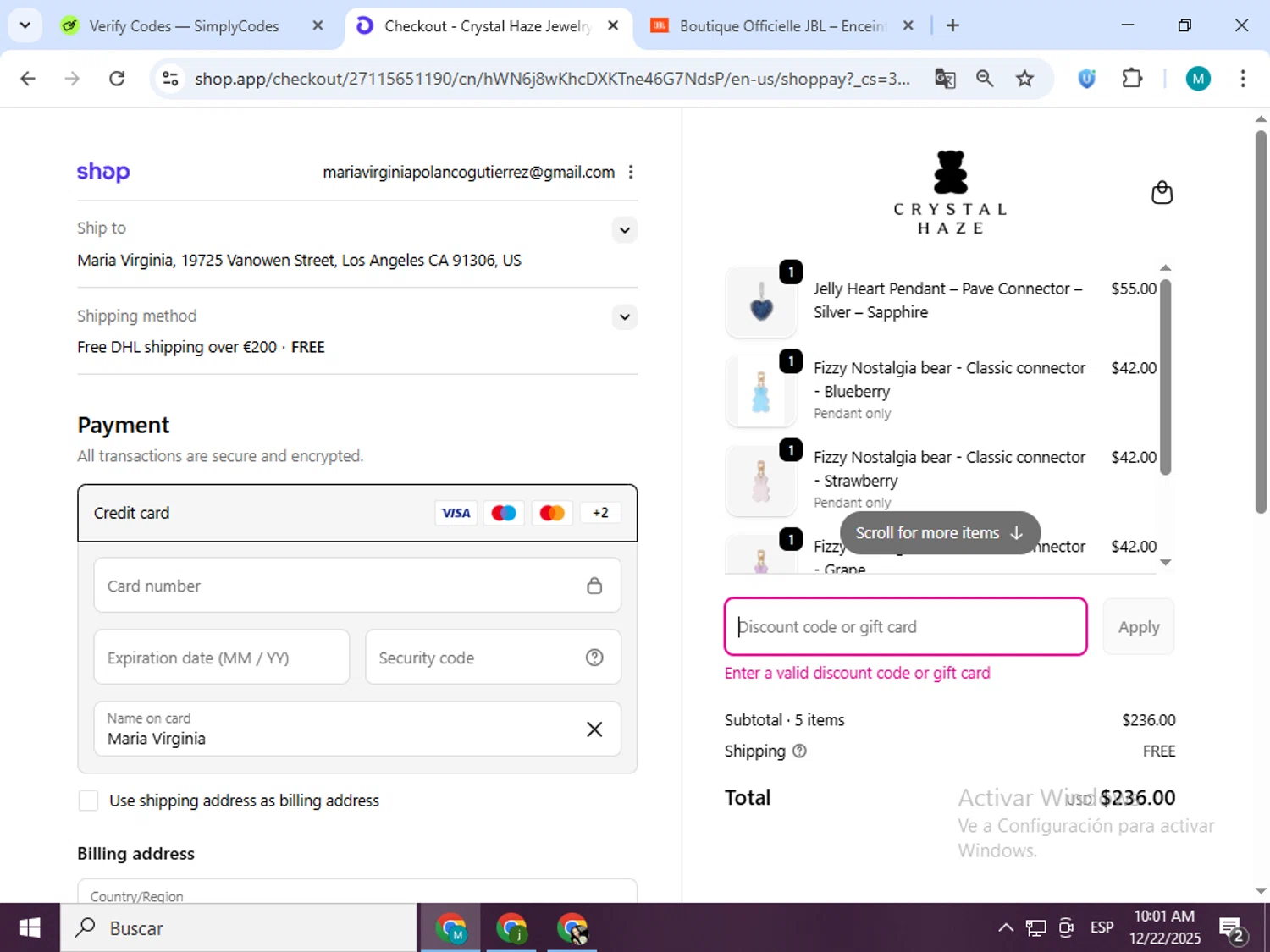This screenshot has width=1270, height=952.
Task: Open Jelly Heart Pendant product thumbnail
Action: pos(761,302)
